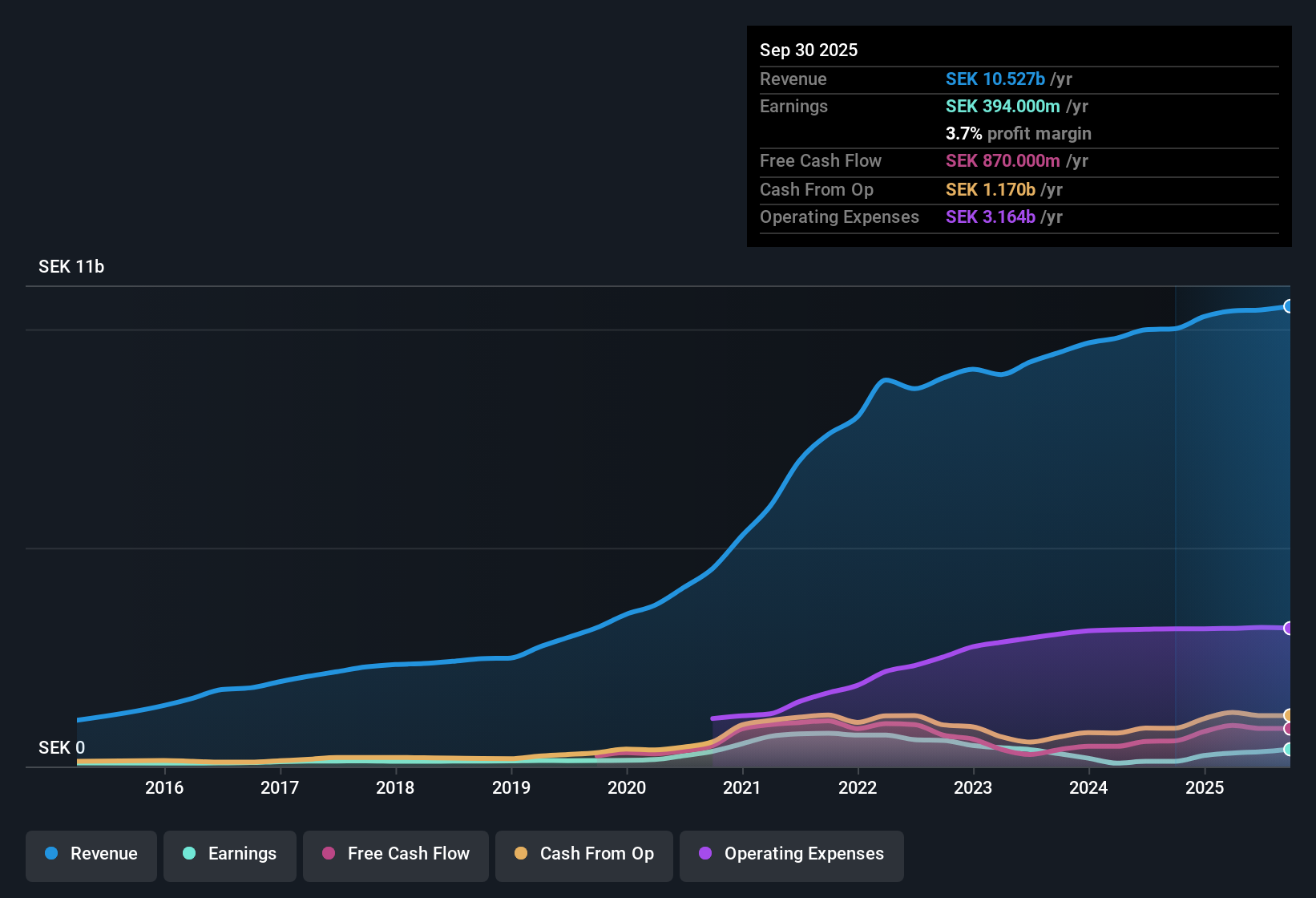Select the Cash From Op endpoint marker
Image resolution: width=1316 pixels, height=898 pixels.
coord(1288,715)
